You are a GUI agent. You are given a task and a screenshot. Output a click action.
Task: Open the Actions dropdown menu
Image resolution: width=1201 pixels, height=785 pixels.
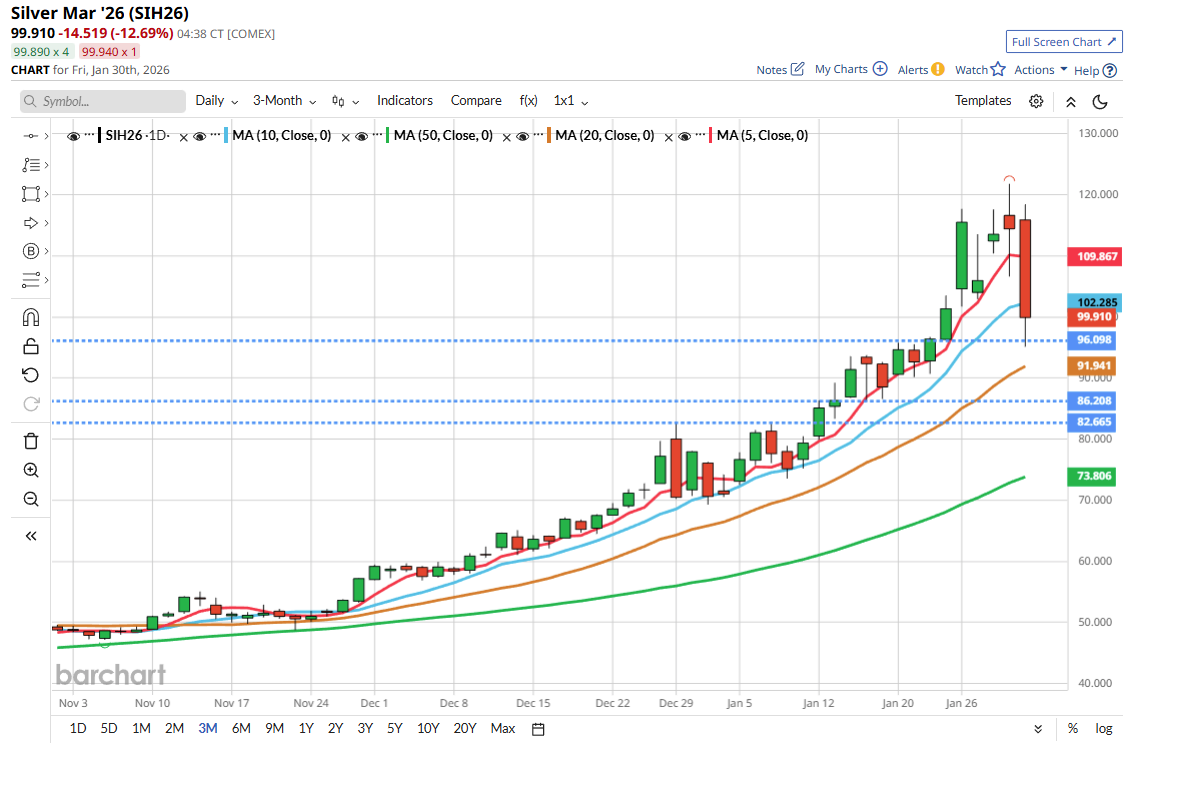point(1040,70)
